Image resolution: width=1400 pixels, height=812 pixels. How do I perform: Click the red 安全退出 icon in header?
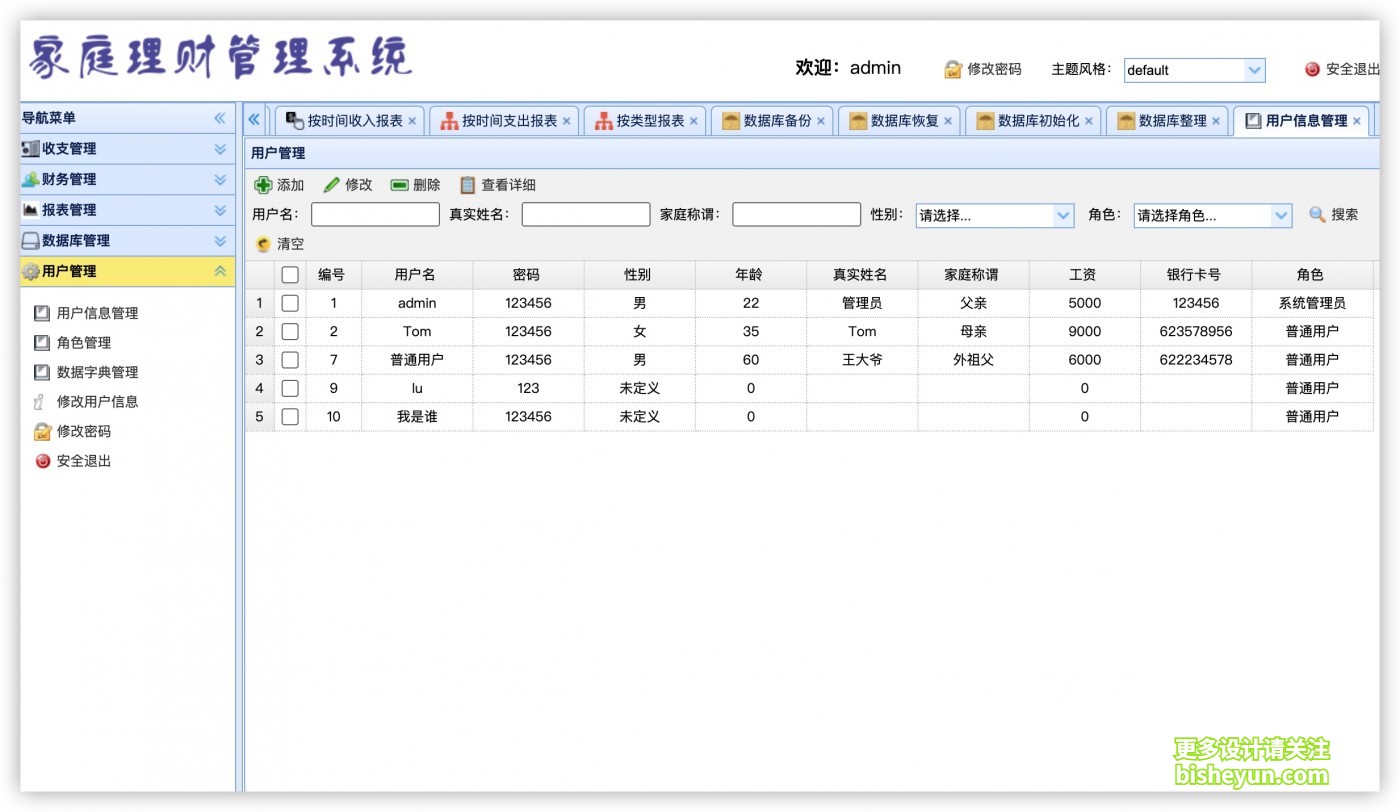[1312, 69]
